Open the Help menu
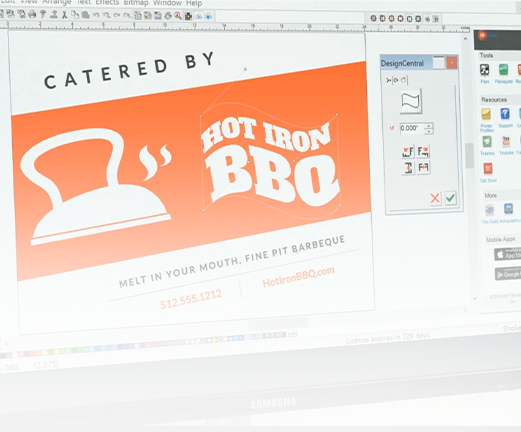The height and width of the screenshot is (432, 521). coord(194,3)
